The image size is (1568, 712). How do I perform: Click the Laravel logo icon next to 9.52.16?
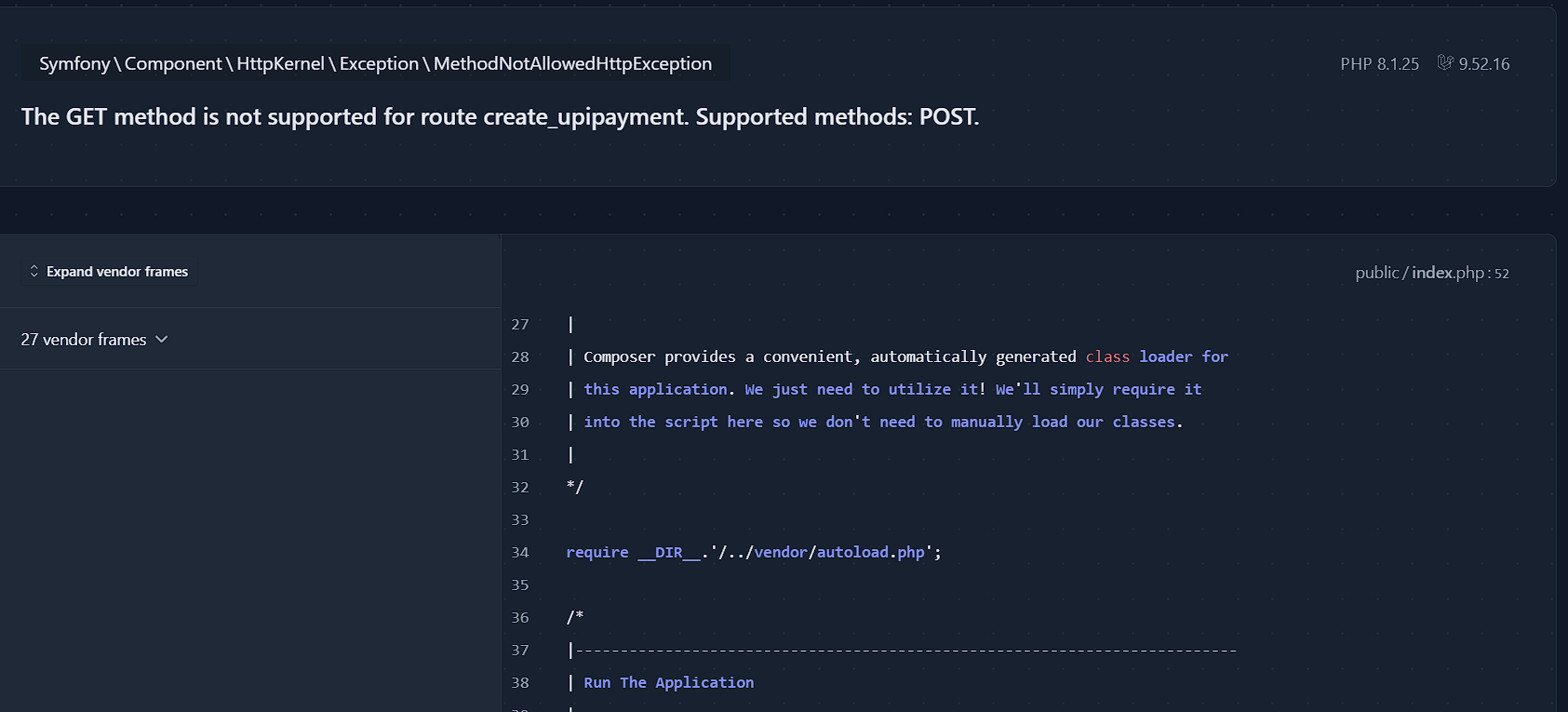1445,63
